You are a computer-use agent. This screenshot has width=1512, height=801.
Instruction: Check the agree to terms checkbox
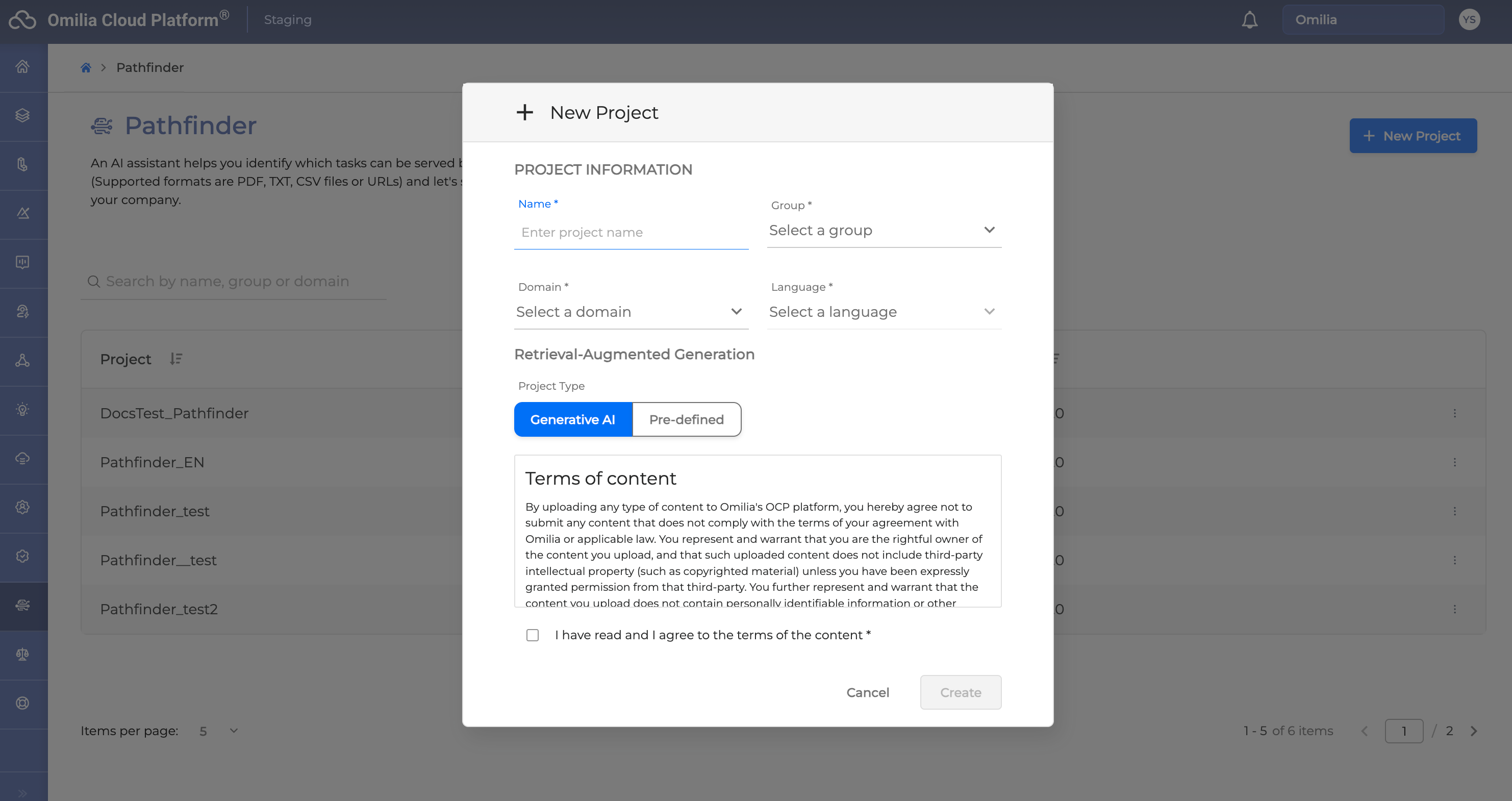click(x=533, y=635)
